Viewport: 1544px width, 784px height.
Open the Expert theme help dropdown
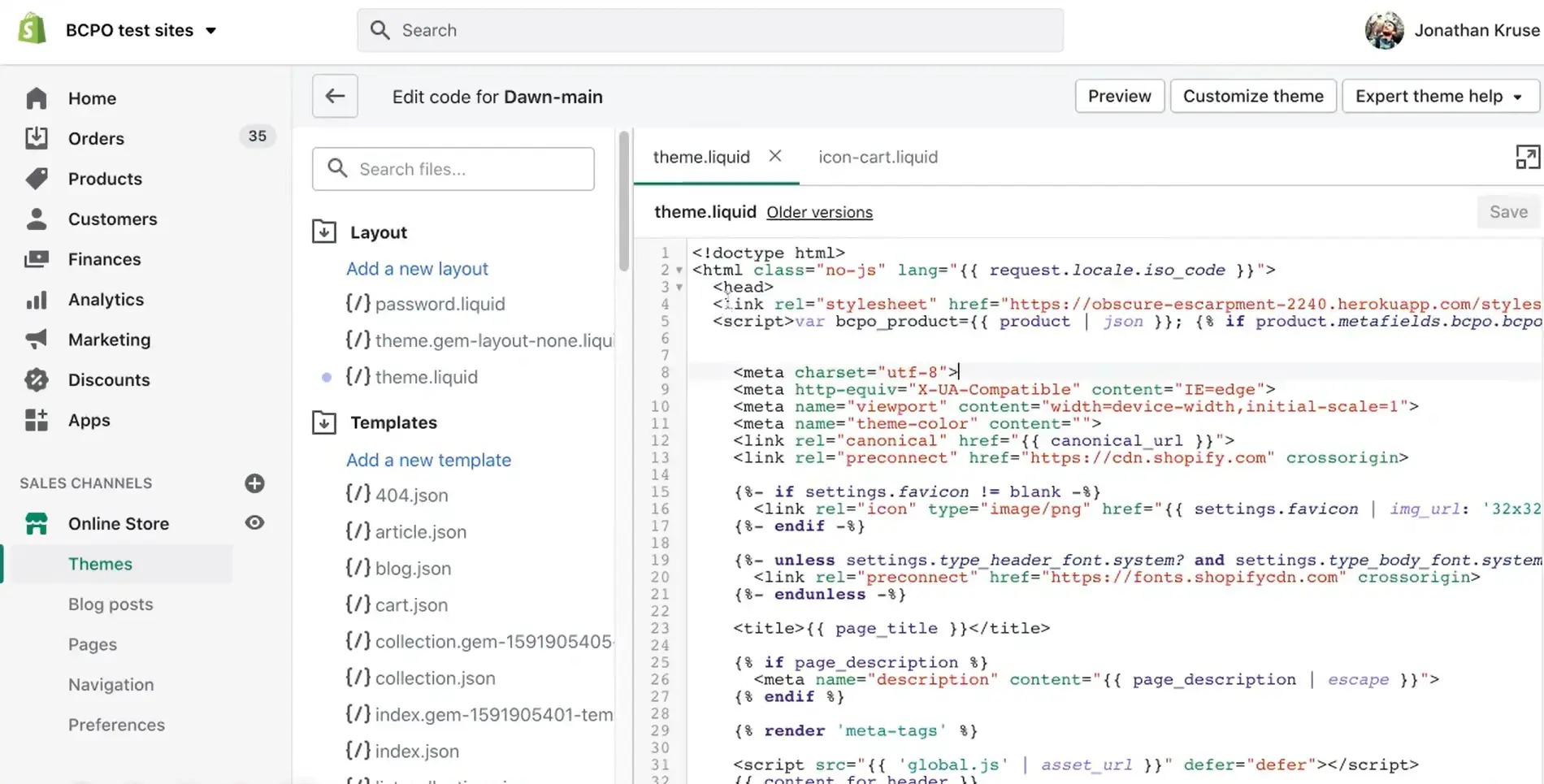[x=1440, y=96]
